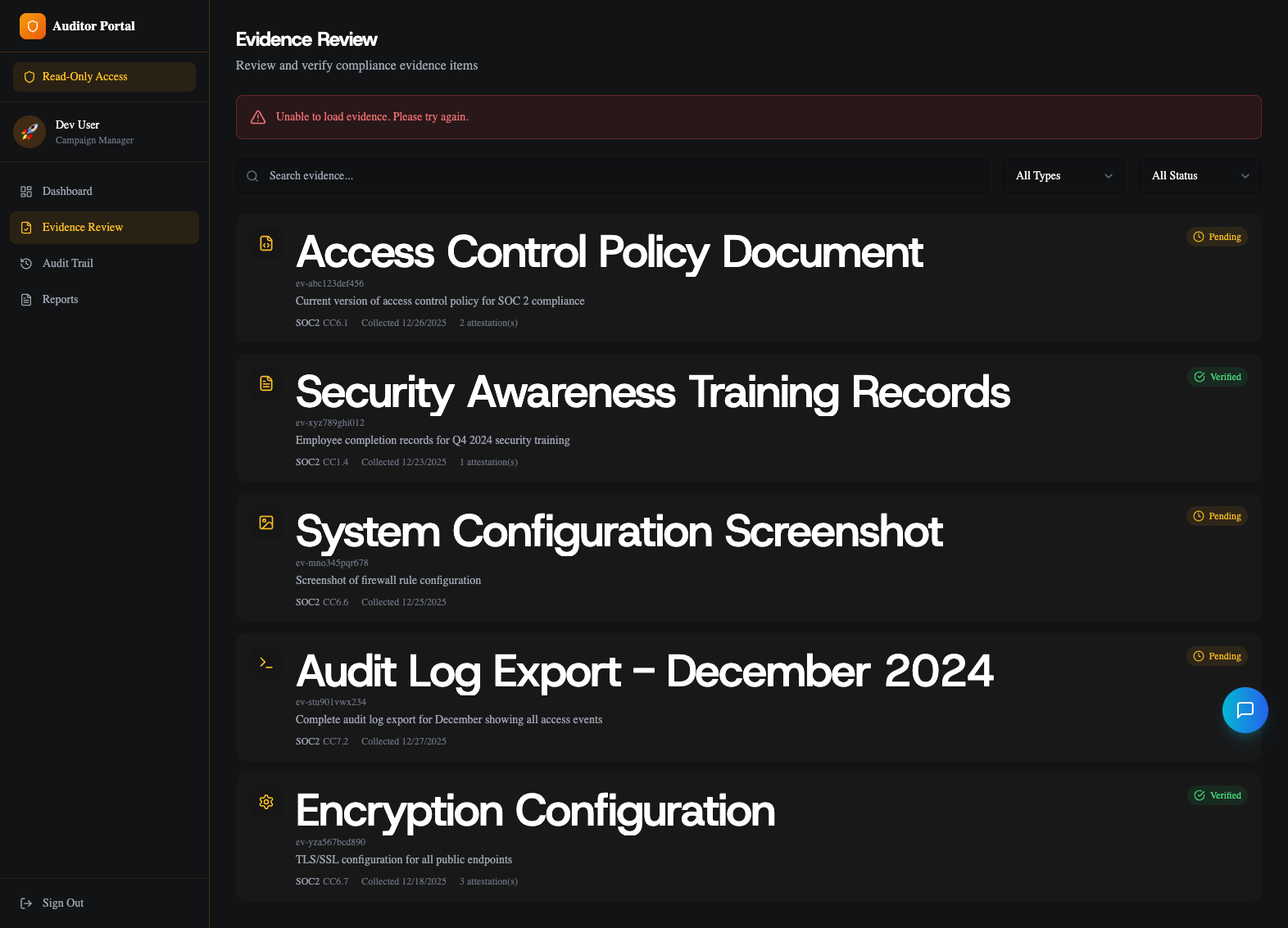Click the Auditor Portal shield logo
Viewport: 1288px width, 928px height.
[x=33, y=26]
